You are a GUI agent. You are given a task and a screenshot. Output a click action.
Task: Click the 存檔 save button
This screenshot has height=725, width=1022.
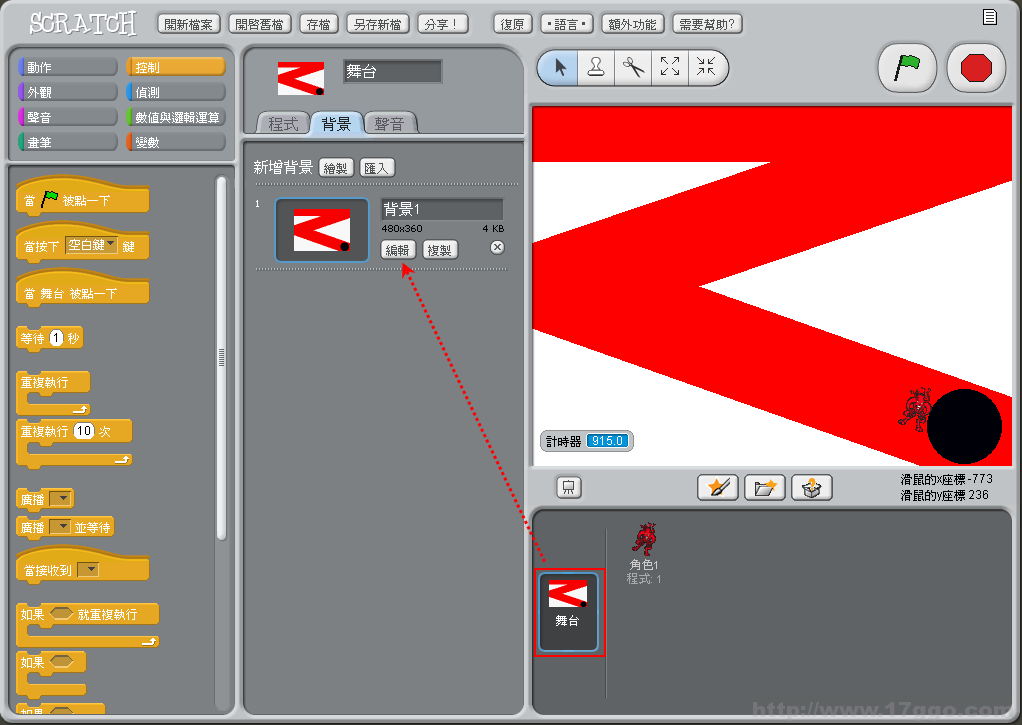tap(318, 24)
